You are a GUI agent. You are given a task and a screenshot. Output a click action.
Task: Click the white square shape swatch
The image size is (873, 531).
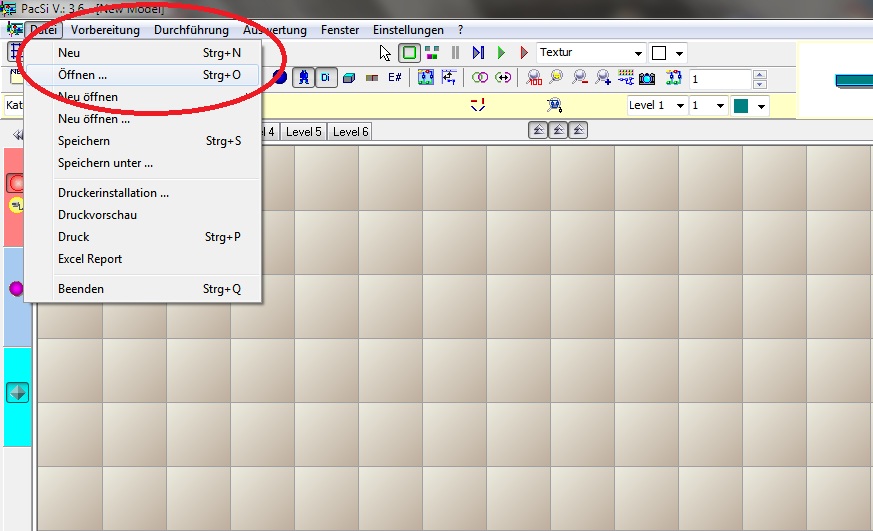(659, 53)
